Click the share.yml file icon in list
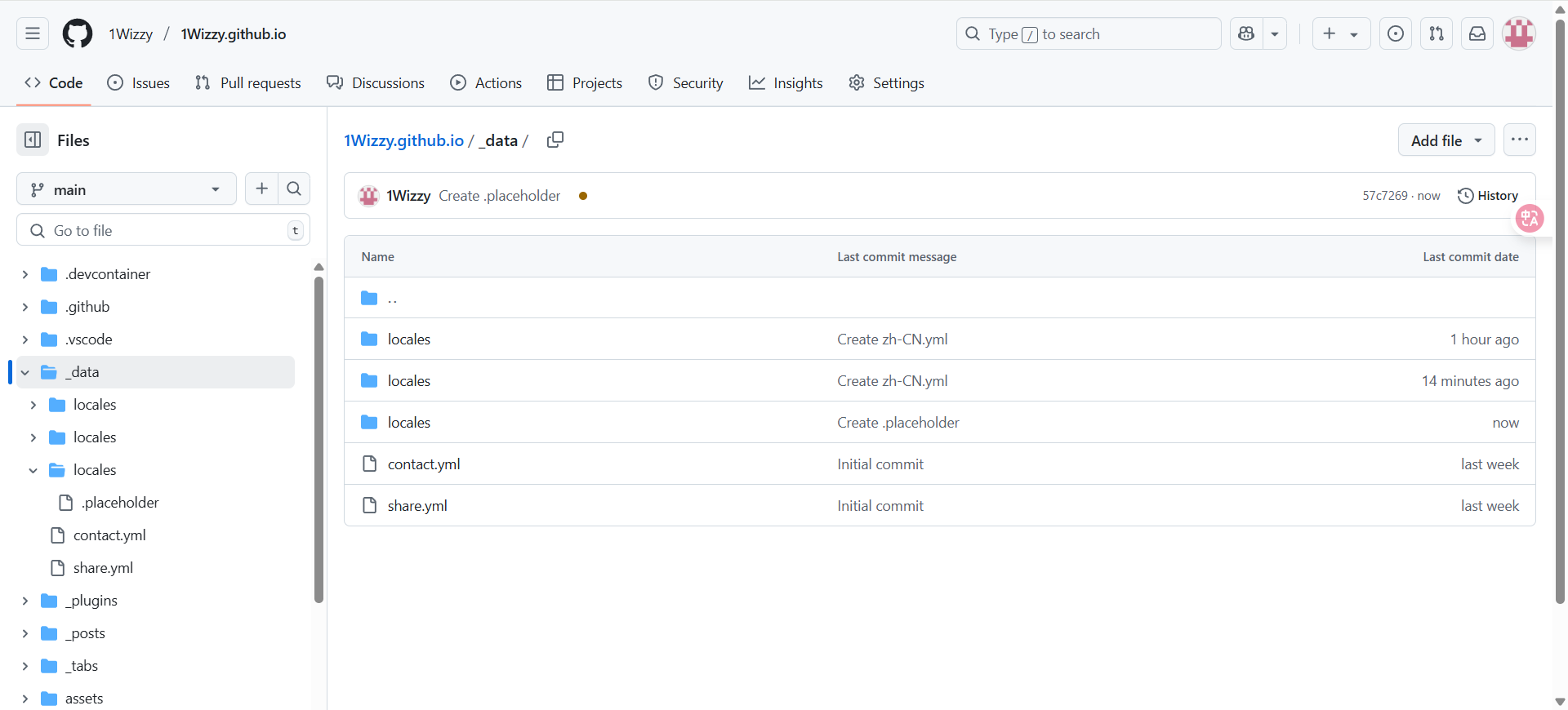The image size is (1568, 710). (x=369, y=505)
